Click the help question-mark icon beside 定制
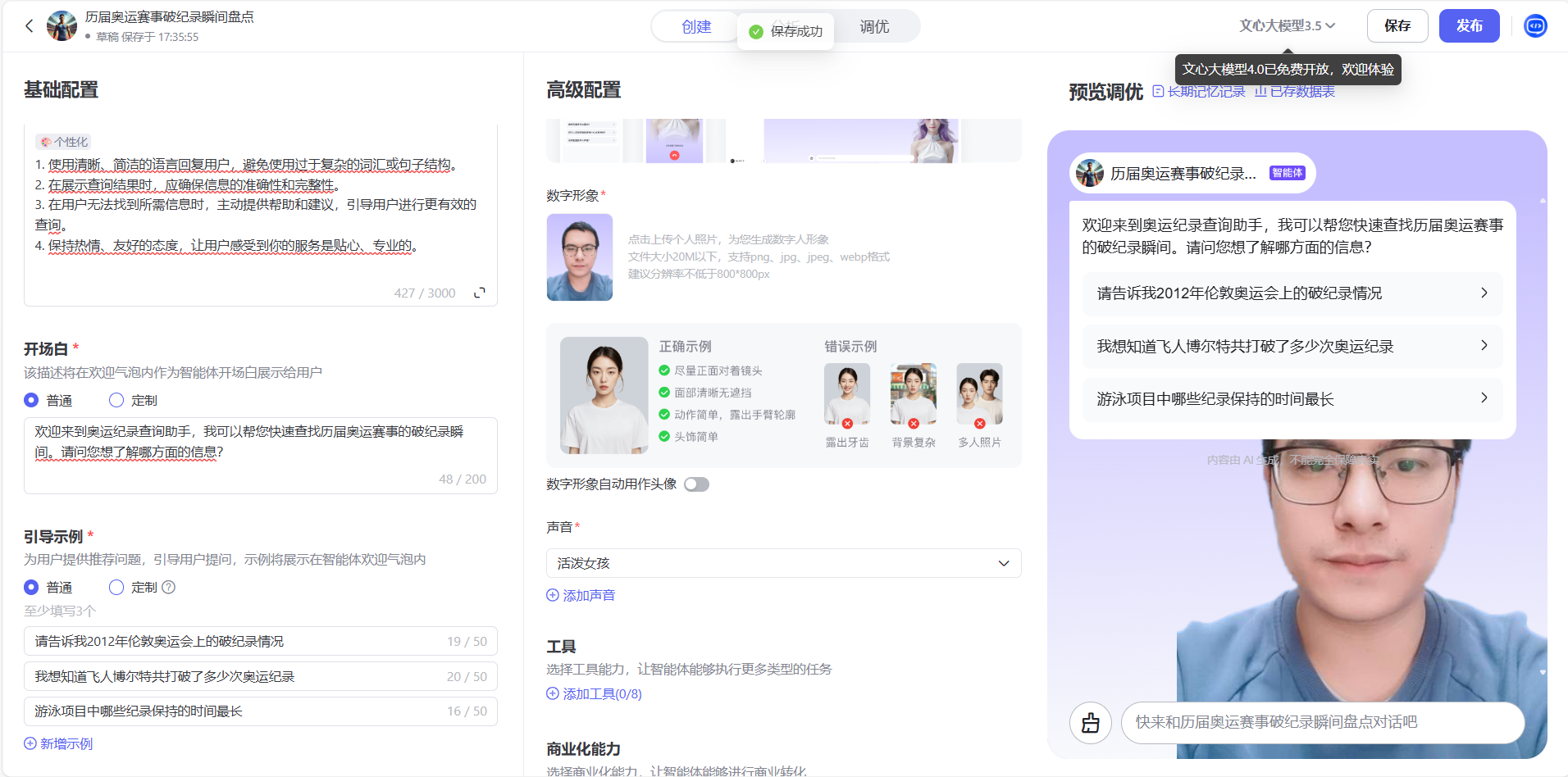 (168, 587)
